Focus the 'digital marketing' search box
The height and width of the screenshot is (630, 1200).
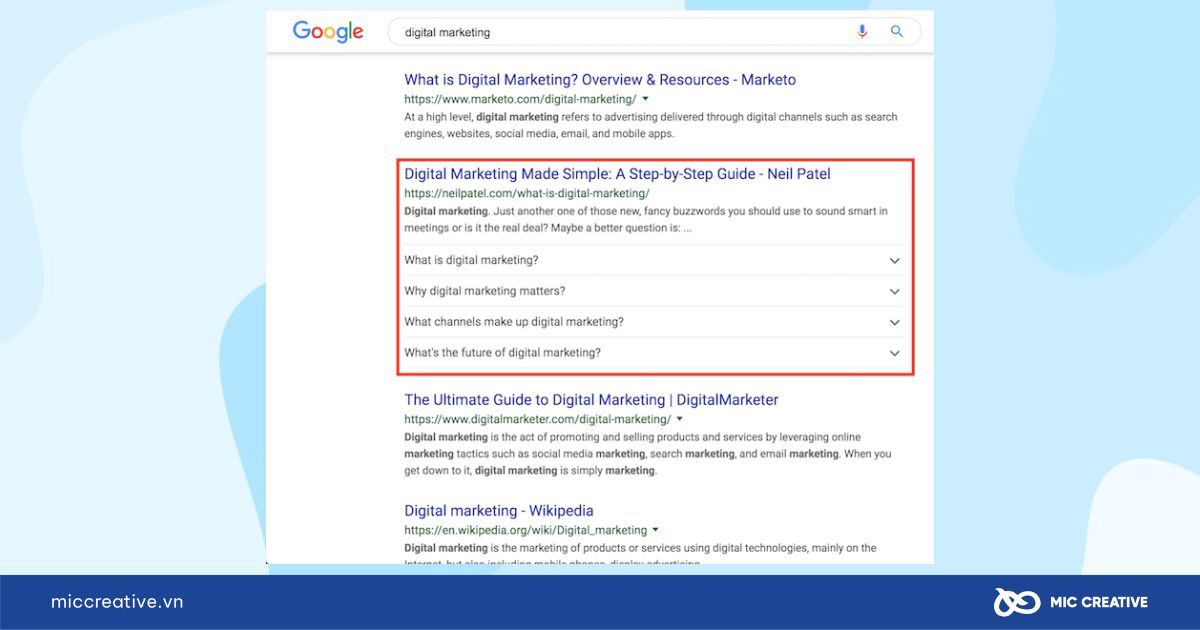tap(654, 32)
